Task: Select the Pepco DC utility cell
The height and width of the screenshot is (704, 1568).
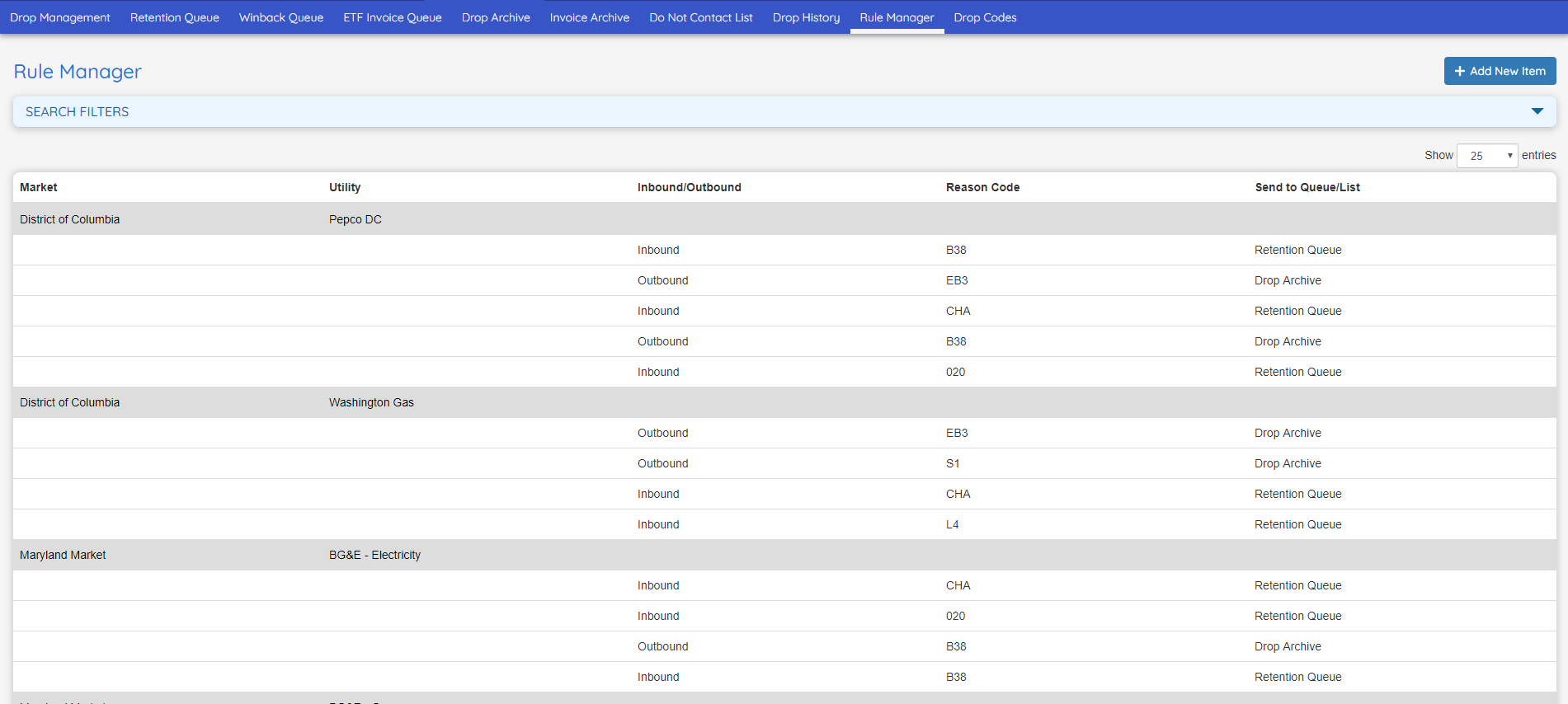Action: pos(356,219)
